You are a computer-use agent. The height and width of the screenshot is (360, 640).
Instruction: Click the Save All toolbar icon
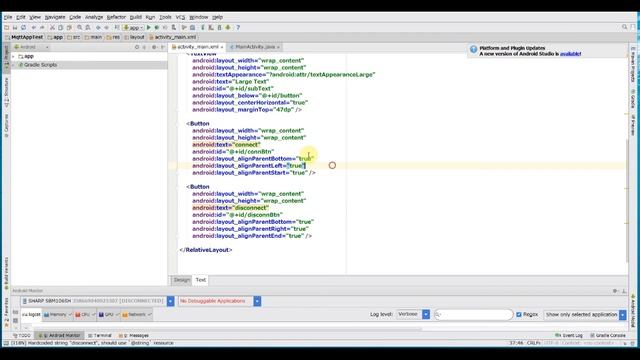15,27
